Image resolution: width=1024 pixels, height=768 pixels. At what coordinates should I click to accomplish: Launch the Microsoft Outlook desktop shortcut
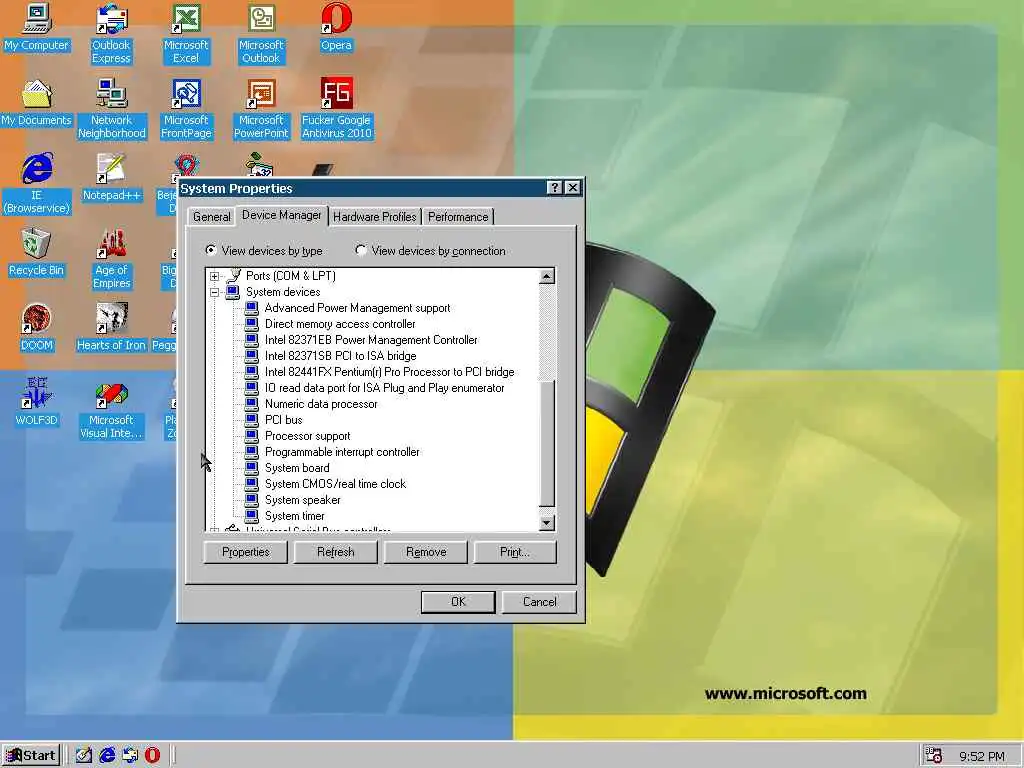pos(261,33)
